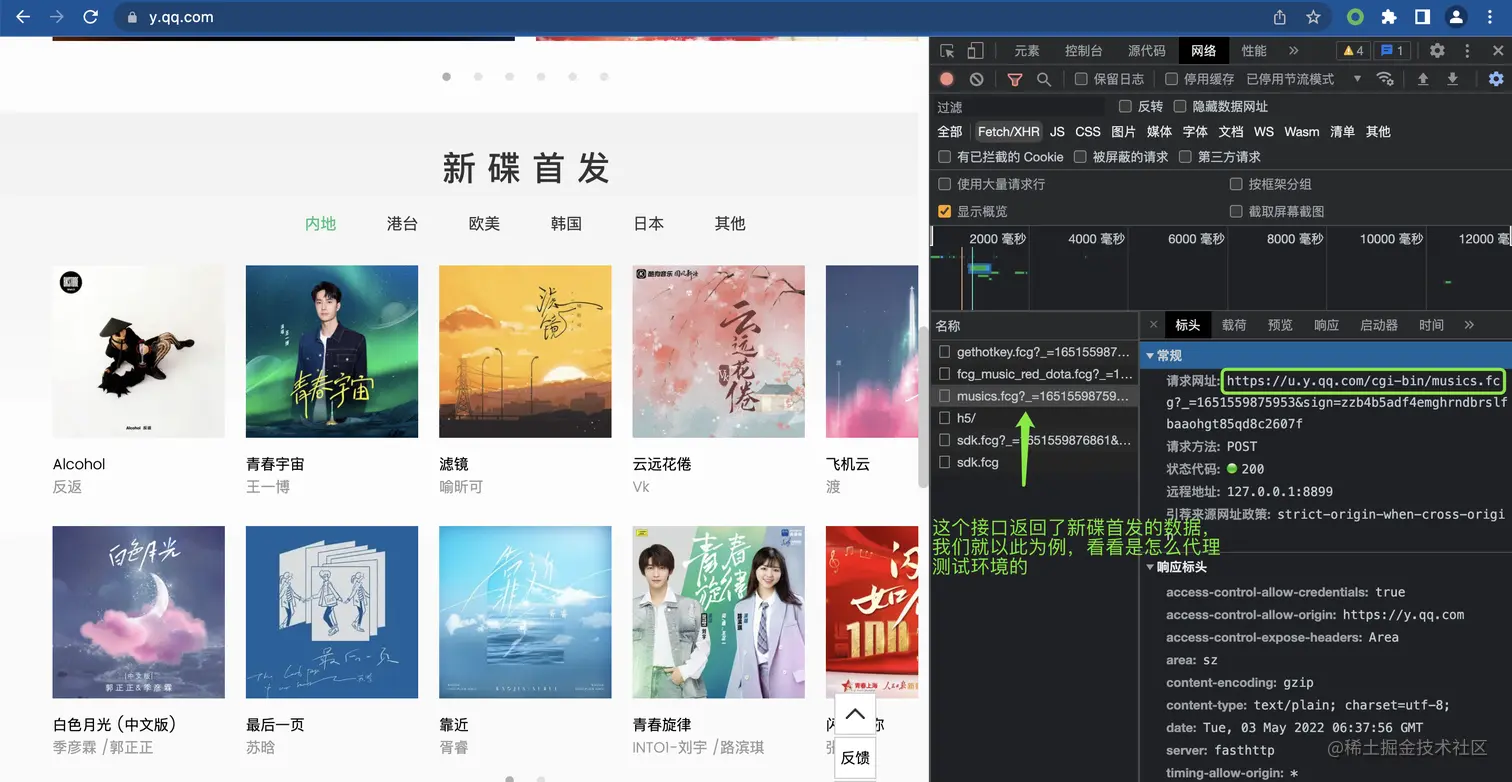
Task: Switch to 元素 panel tab
Action: (x=1027, y=51)
